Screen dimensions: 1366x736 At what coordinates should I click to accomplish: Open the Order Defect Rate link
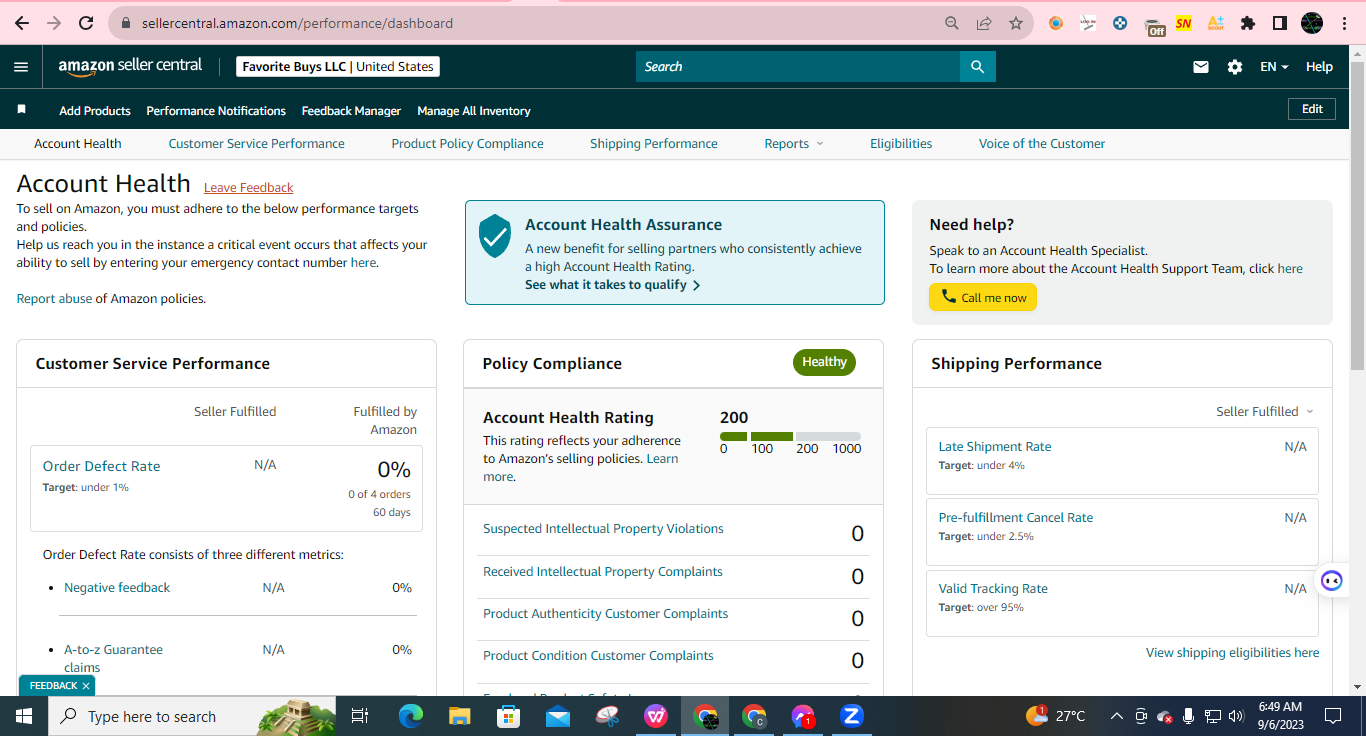pos(101,466)
